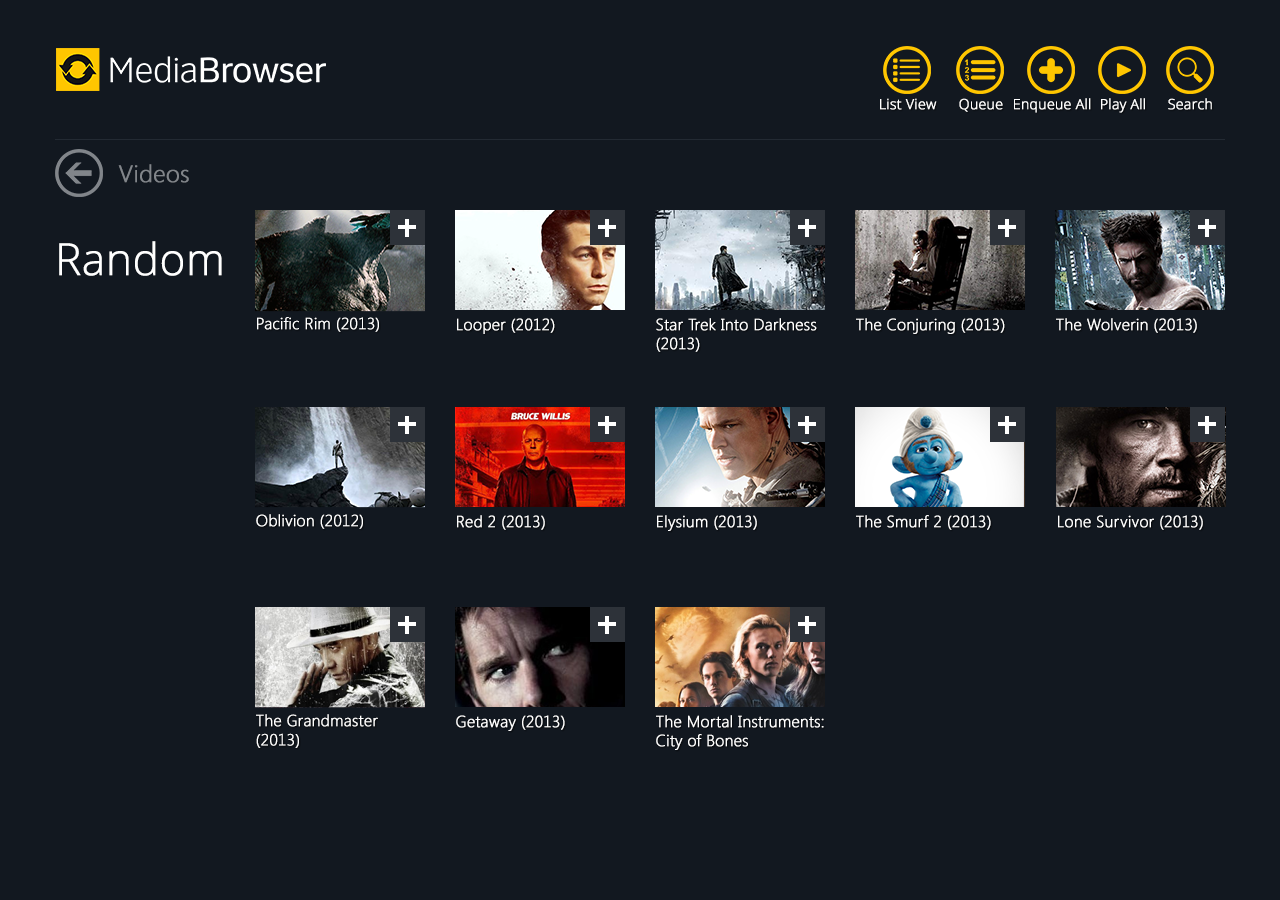This screenshot has height=900, width=1280.
Task: Click 'Star Trek Into Darkness (2013)' title
Action: (736, 334)
